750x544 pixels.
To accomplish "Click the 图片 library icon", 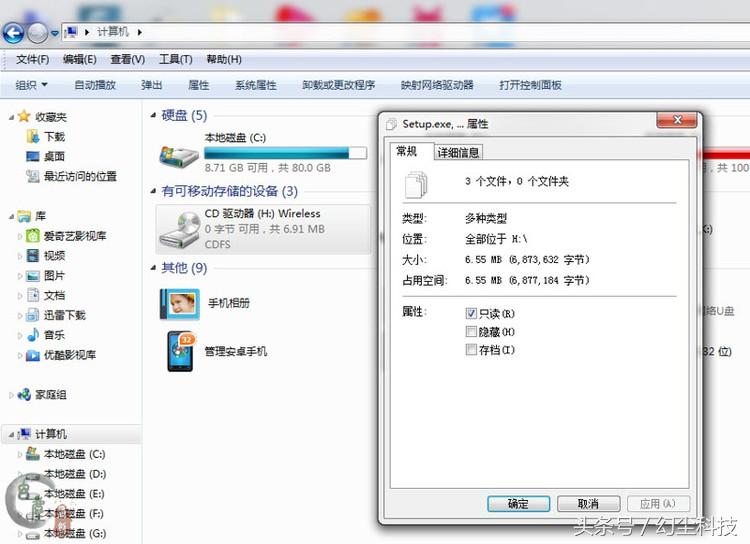I will (x=33, y=276).
